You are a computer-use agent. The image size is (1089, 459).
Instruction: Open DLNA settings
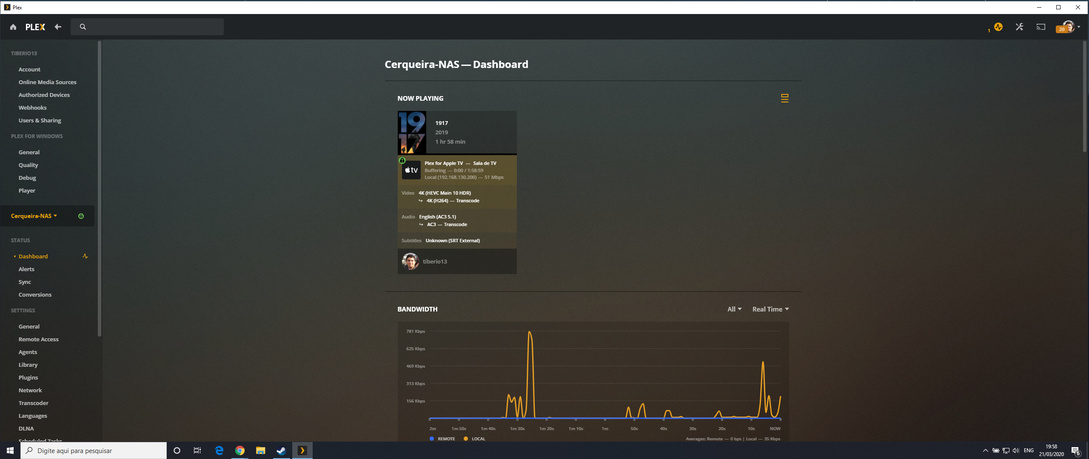pos(25,428)
